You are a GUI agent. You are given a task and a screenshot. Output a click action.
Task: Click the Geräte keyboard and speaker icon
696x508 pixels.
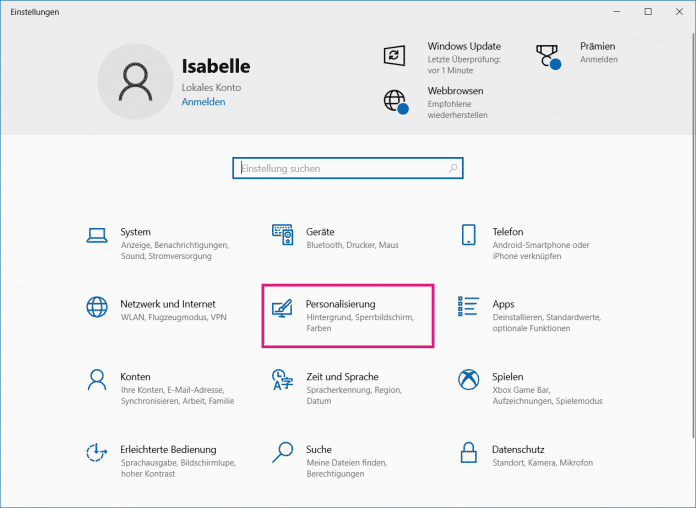pos(282,235)
